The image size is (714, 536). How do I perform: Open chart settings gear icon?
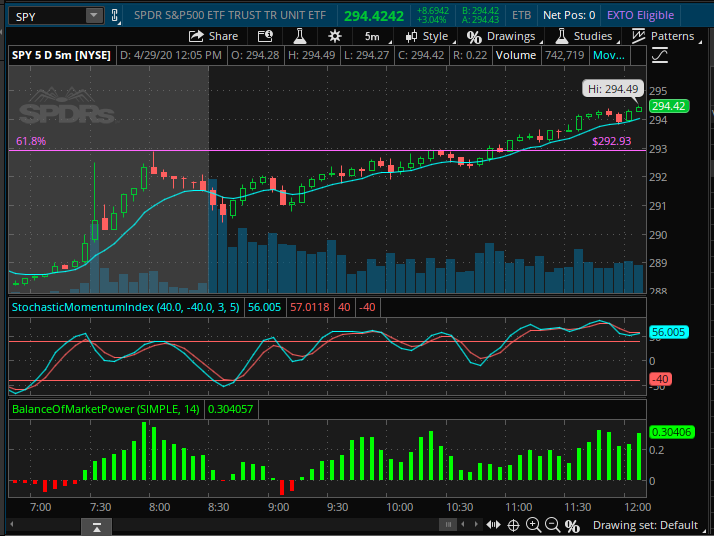[x=335, y=36]
